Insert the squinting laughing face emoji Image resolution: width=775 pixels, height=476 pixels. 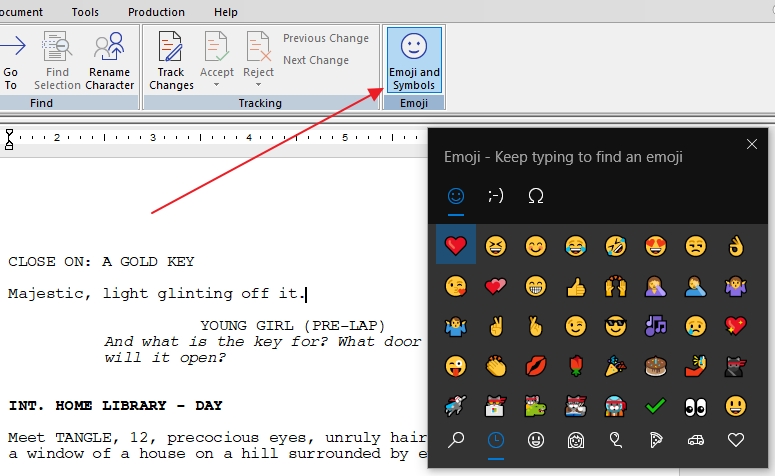point(496,246)
